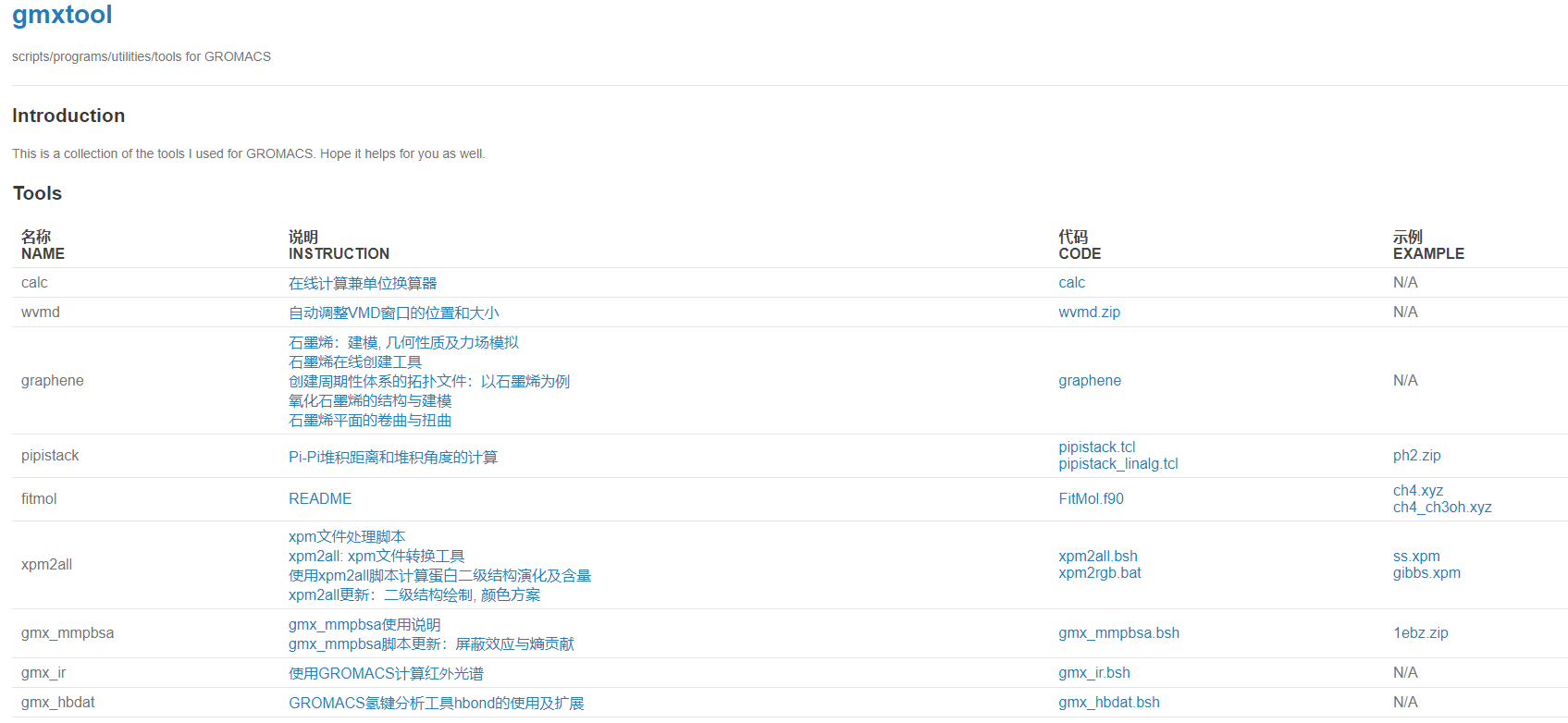Open 石墨烯平面的卷曲与扭曲 link
The width and height of the screenshot is (1568, 723).
[370, 420]
